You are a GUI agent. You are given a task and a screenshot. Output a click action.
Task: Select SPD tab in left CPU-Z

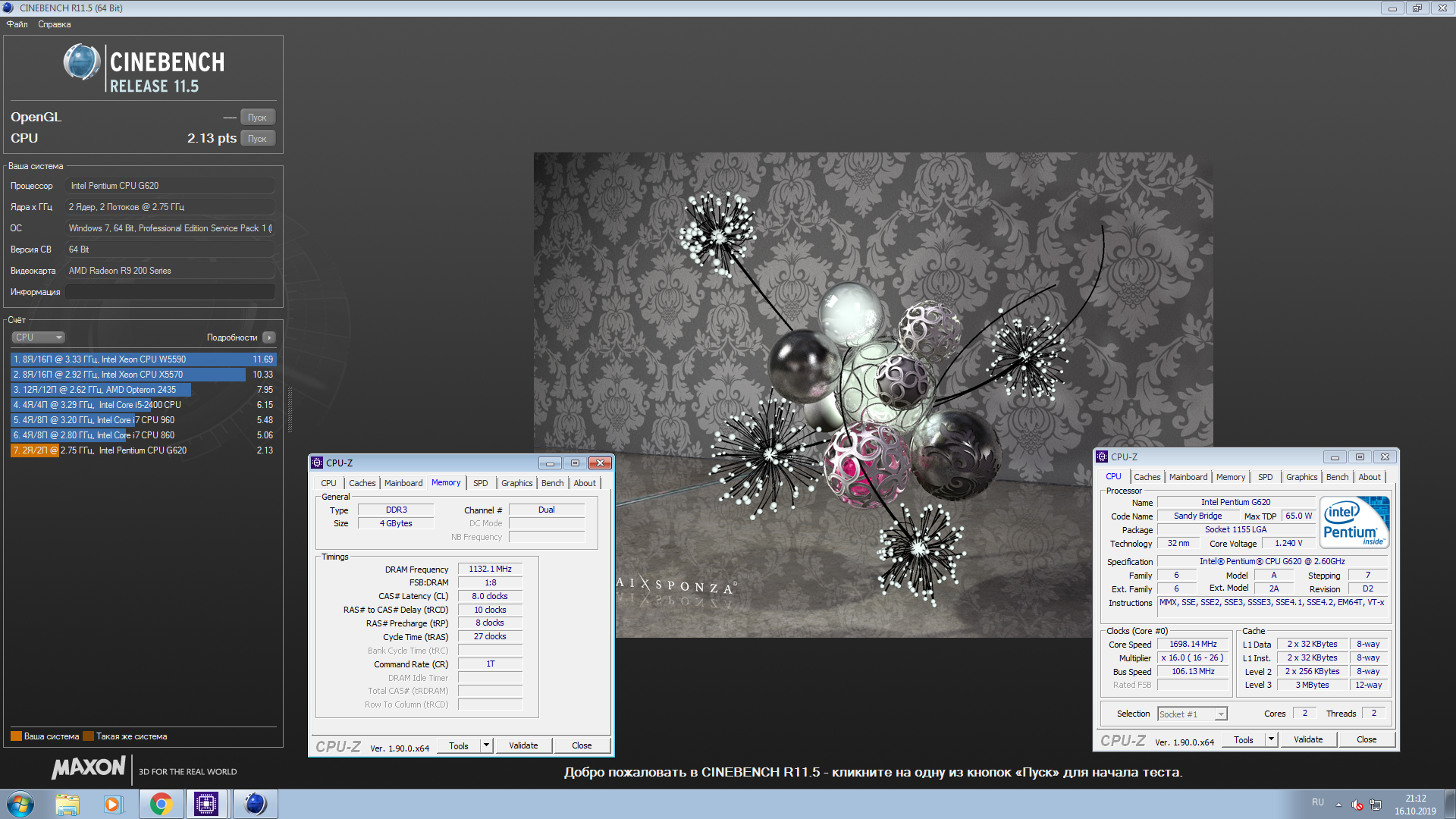481,483
